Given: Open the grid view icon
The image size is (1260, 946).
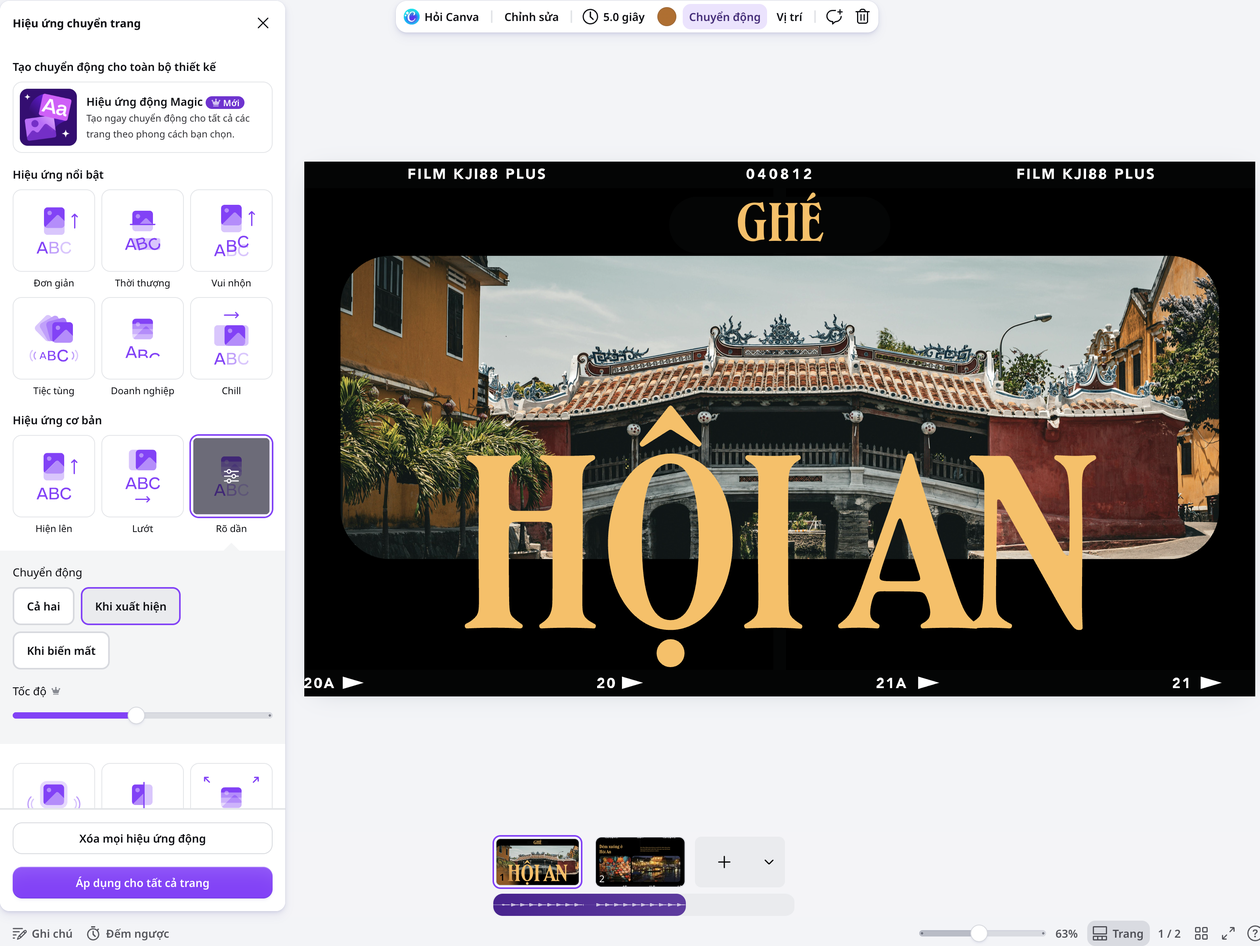Looking at the screenshot, I should 1202,933.
